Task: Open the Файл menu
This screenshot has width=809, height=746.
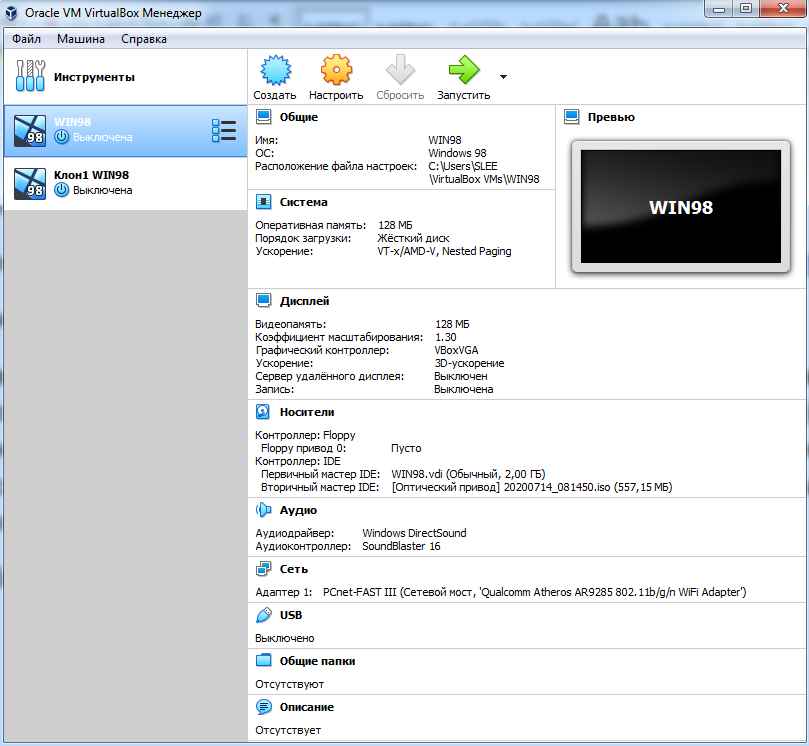Action: pyautogui.click(x=26, y=39)
